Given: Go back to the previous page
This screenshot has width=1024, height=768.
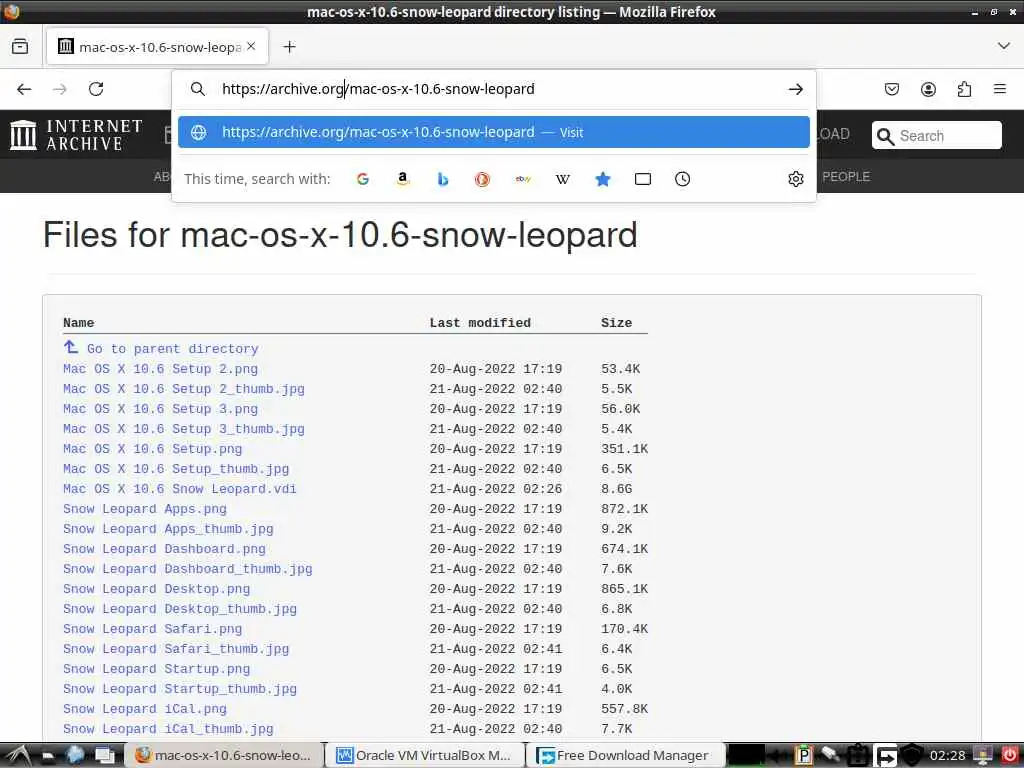Looking at the screenshot, I should 24,89.
